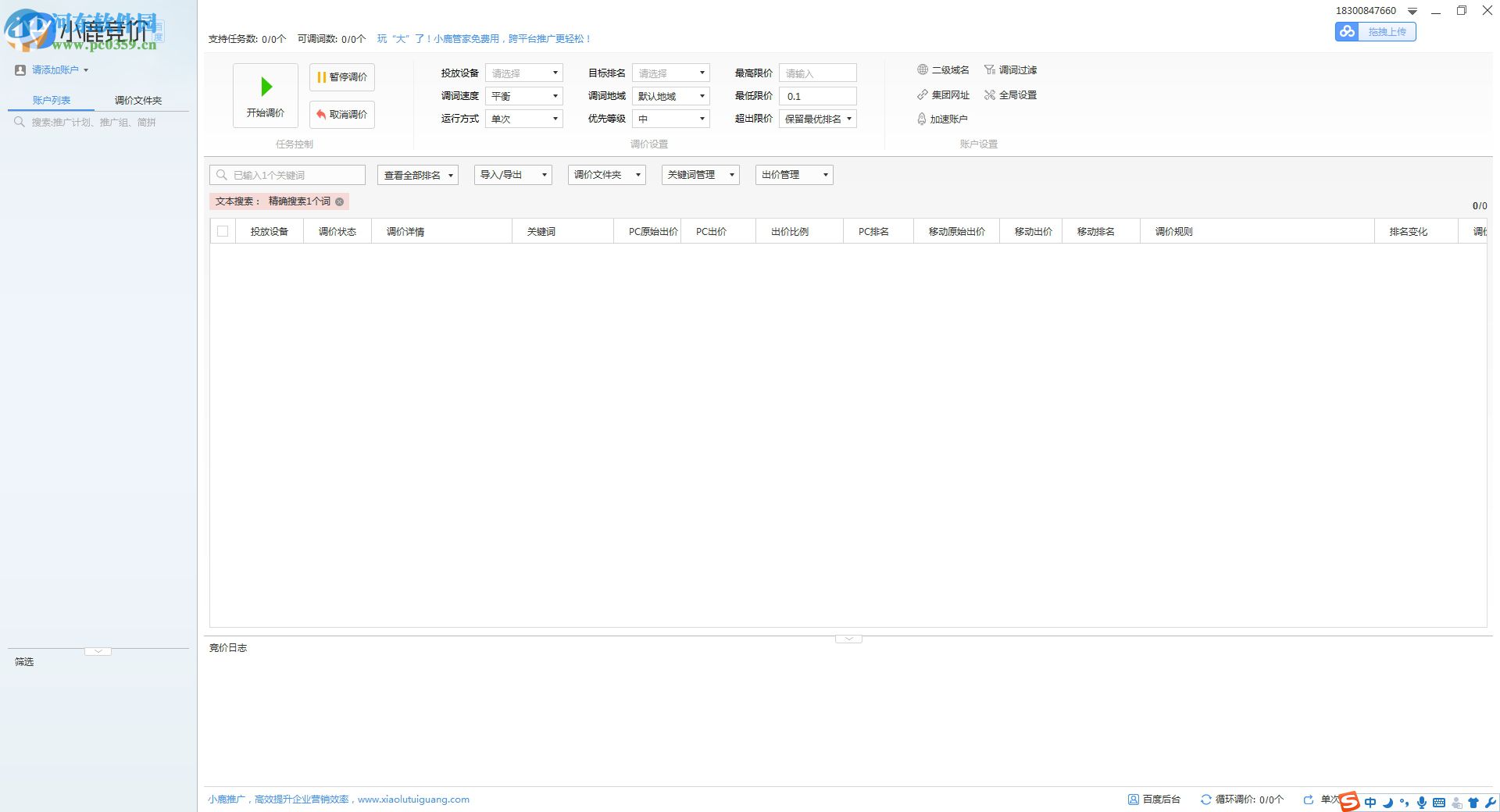This screenshot has width=1500, height=812.
Task: Cancel bidding via 取消调价 button
Action: (342, 114)
